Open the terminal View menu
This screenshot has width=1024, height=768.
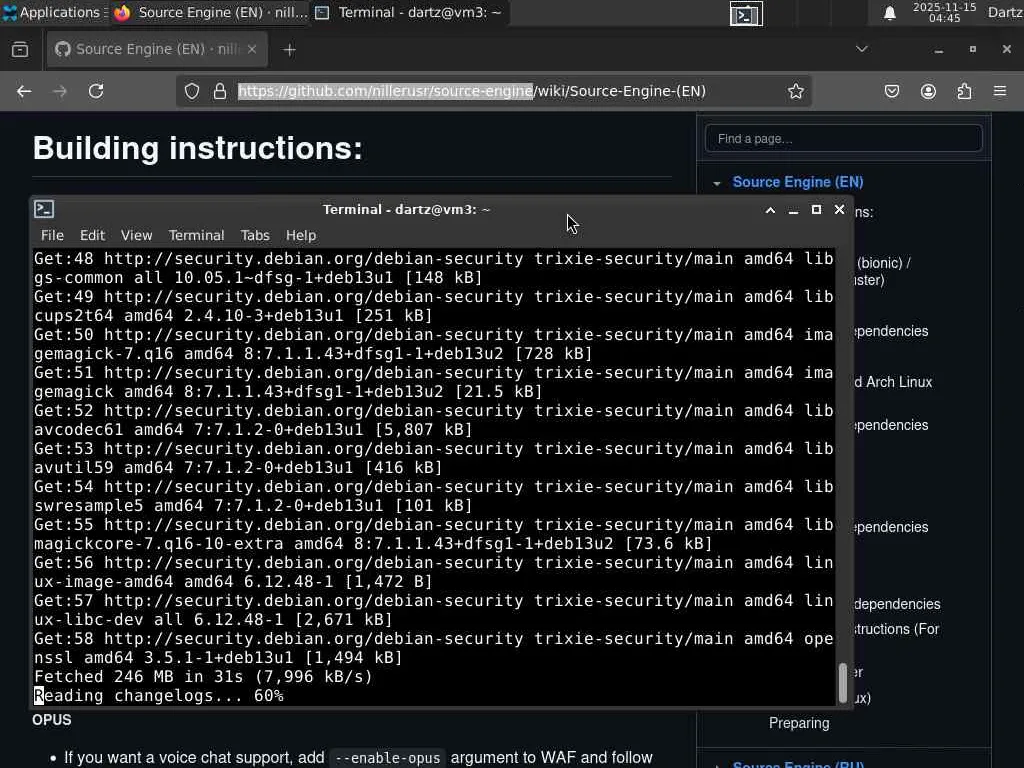coord(136,235)
